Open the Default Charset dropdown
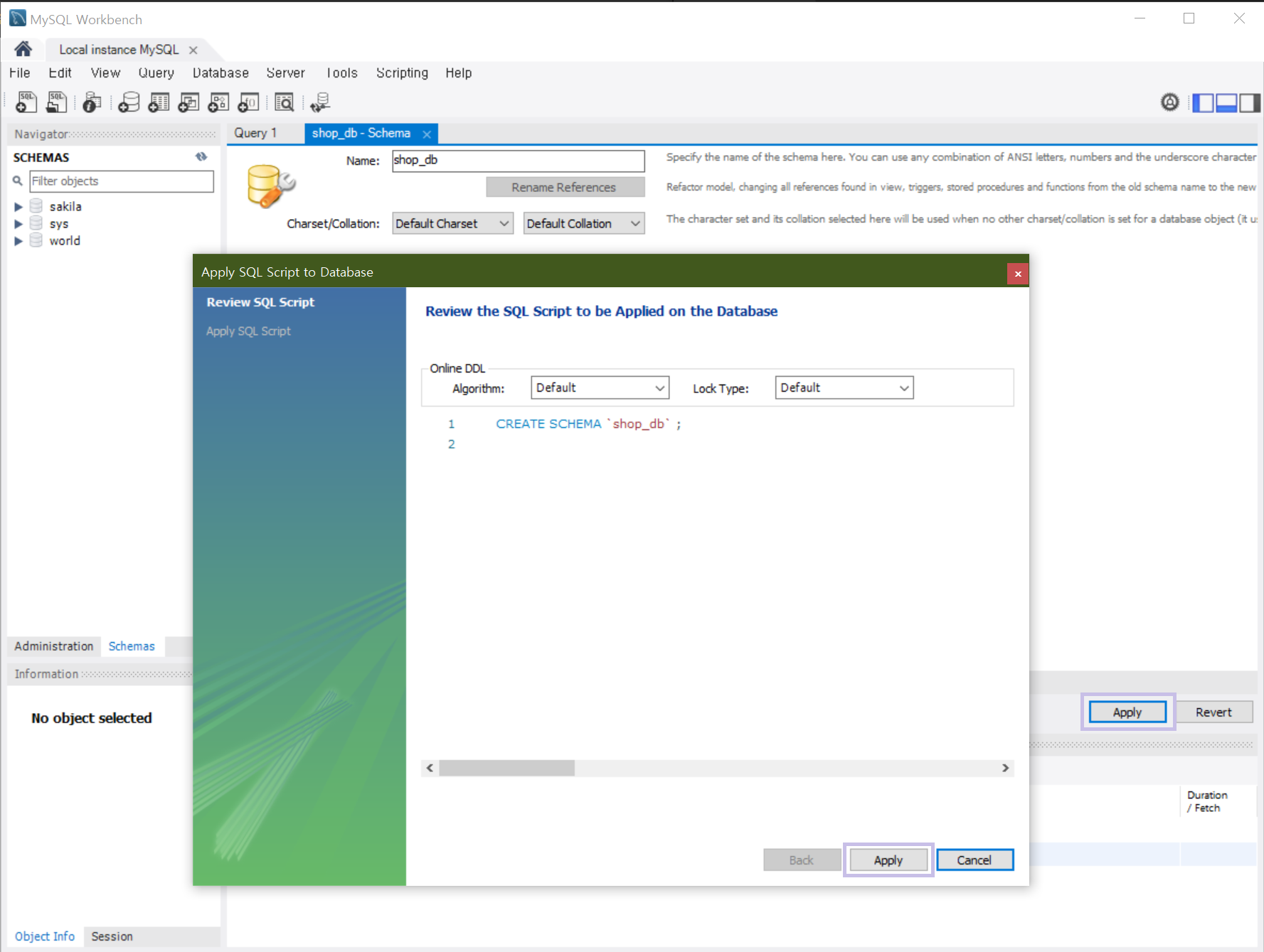This screenshot has width=1264, height=952. [453, 223]
